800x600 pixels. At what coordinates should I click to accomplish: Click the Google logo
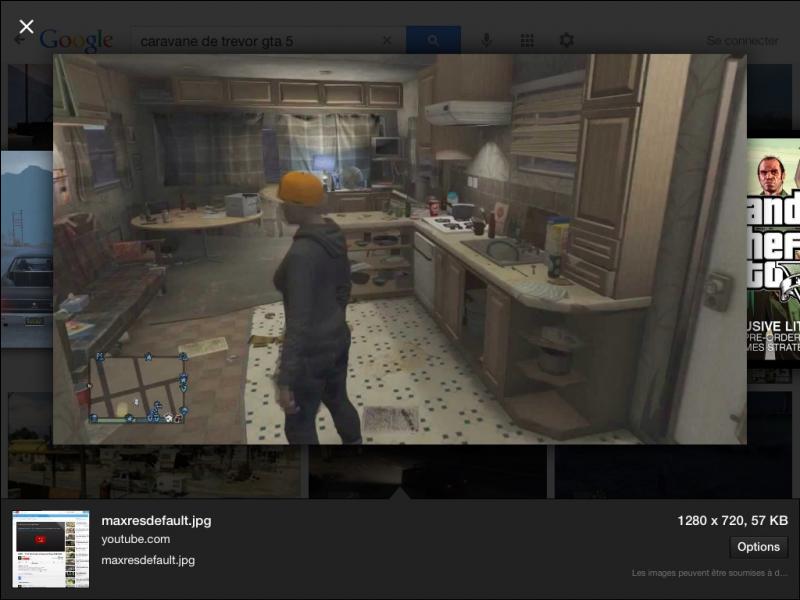(76, 40)
